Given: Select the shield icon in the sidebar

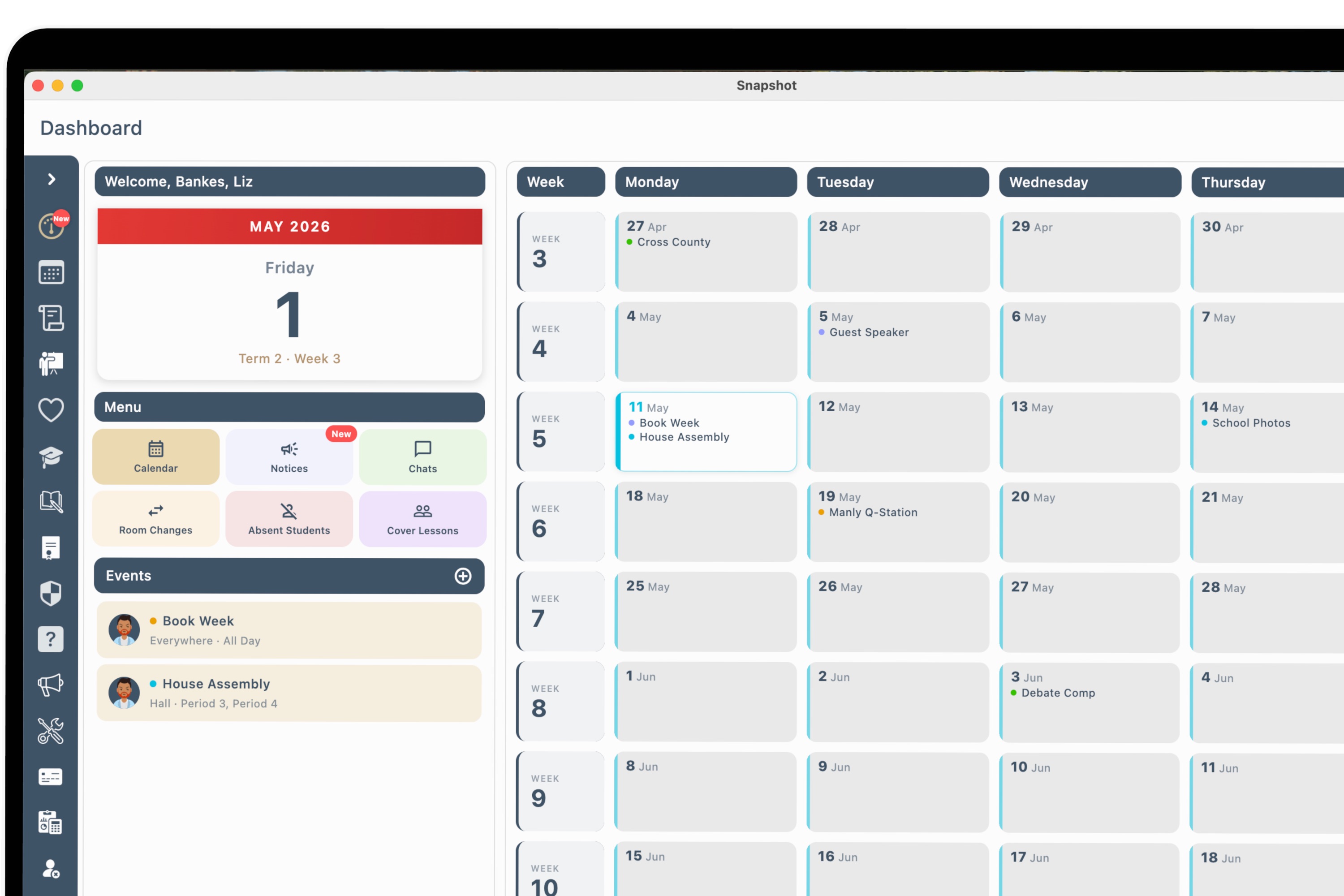Looking at the screenshot, I should point(51,594).
